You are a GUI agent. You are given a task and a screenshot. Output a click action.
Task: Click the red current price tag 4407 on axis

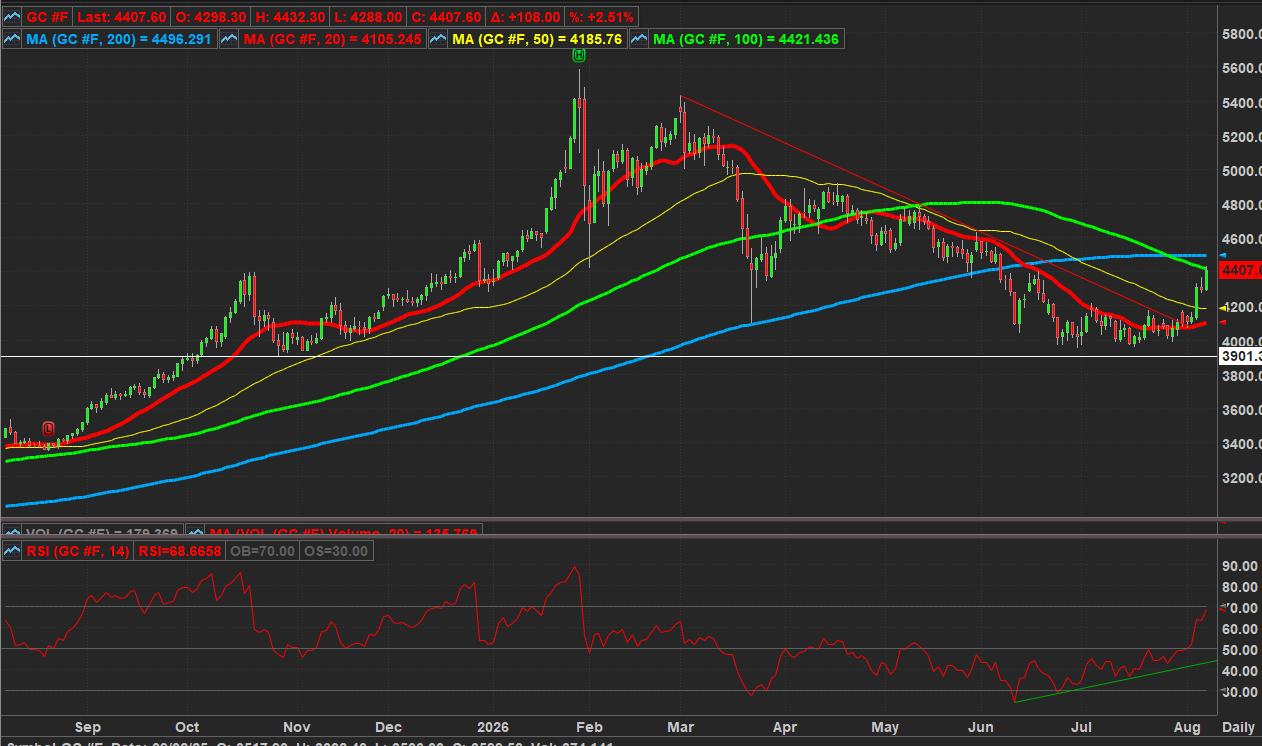click(1240, 270)
